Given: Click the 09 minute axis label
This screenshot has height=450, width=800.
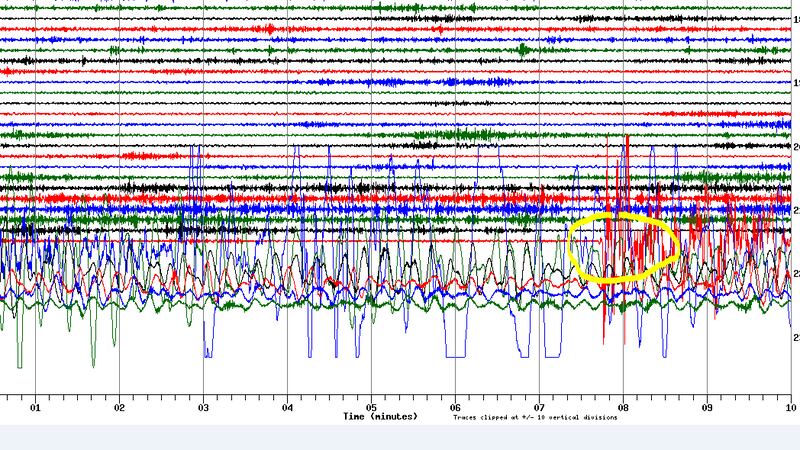Looking at the screenshot, I should (x=707, y=407).
